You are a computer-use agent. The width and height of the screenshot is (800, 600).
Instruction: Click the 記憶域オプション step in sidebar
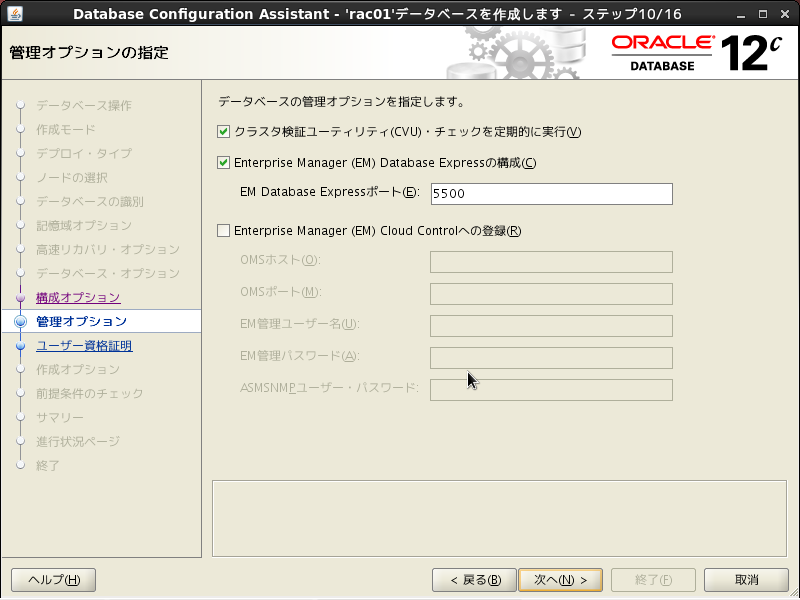pyautogui.click(x=84, y=226)
